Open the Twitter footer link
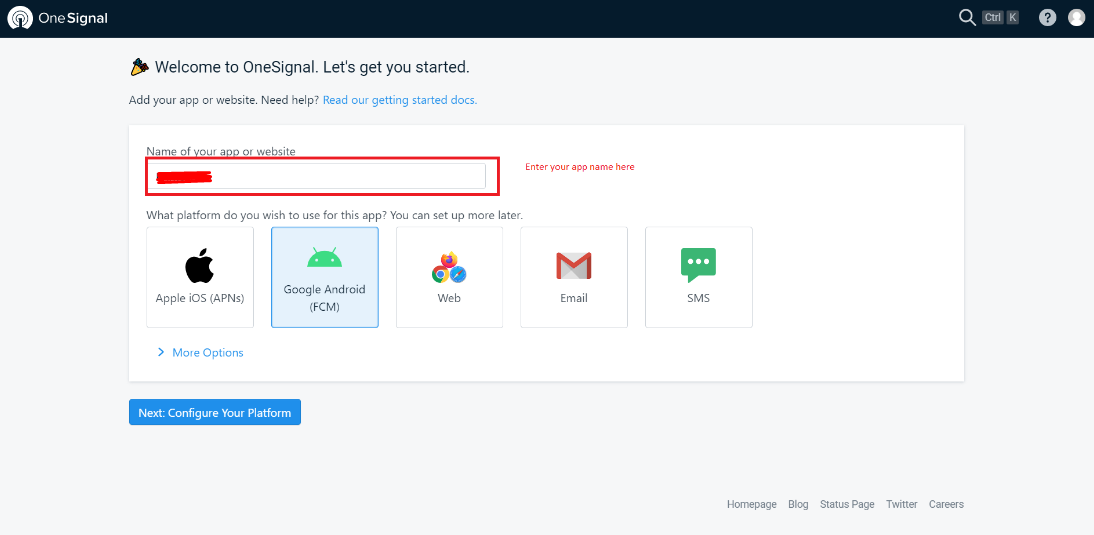Screen dimensions: 1094x535 tap(901, 505)
